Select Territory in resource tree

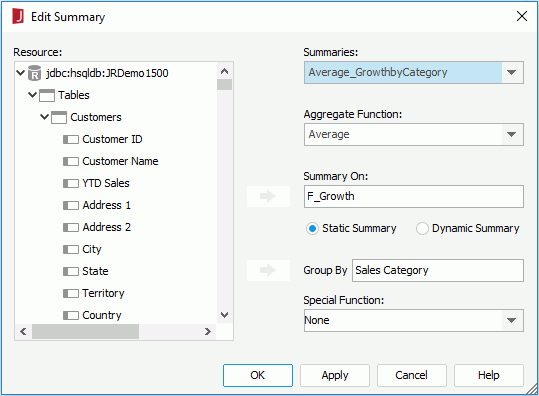103,294
